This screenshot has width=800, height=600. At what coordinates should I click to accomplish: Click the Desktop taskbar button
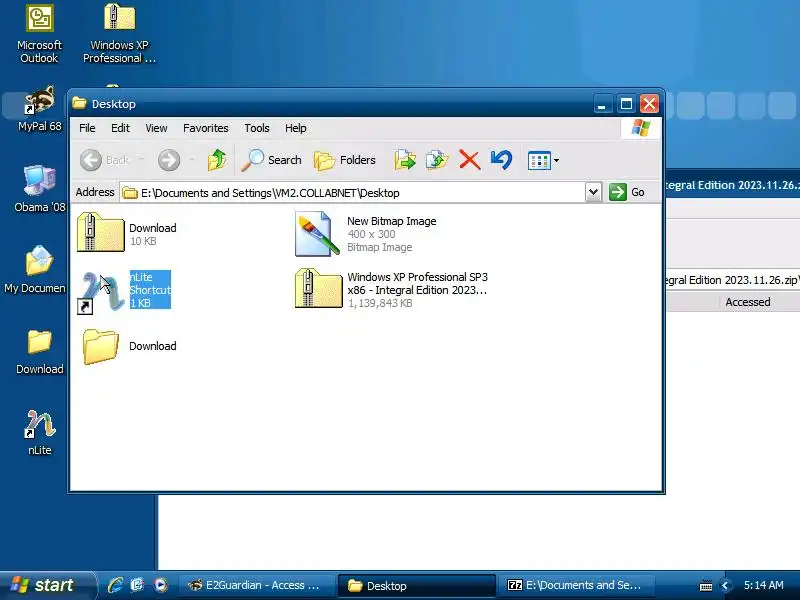[416, 586]
